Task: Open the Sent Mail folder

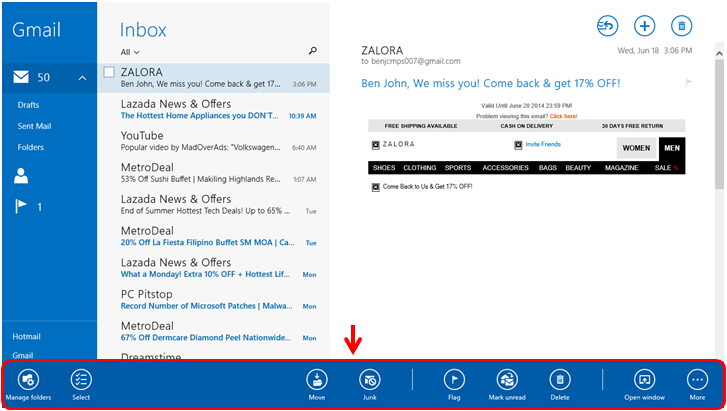Action: 34,126
